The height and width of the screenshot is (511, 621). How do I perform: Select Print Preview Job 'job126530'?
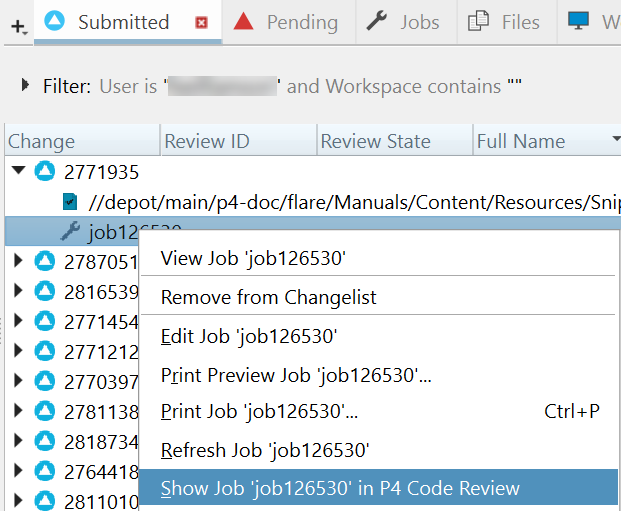(296, 375)
